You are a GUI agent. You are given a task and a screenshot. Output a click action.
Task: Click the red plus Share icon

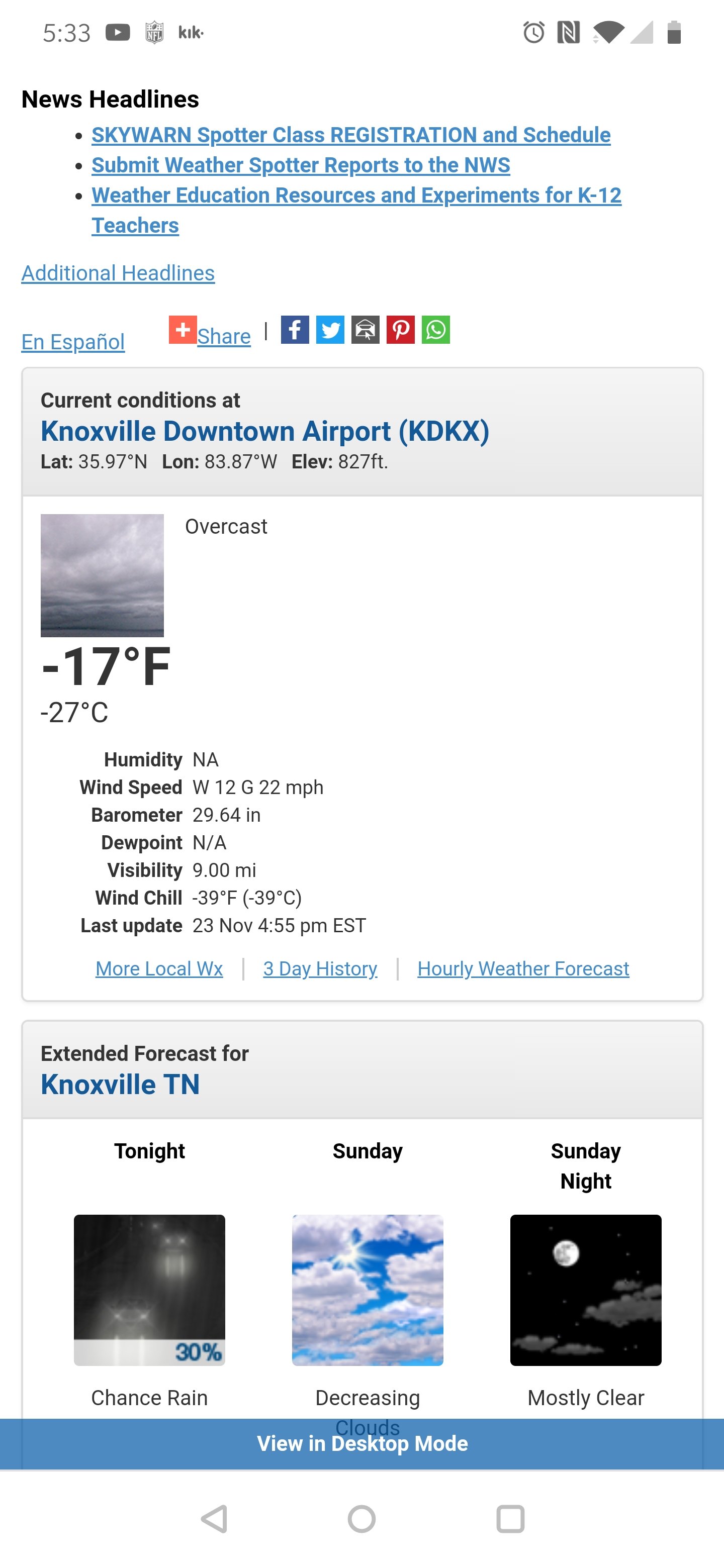pos(183,329)
